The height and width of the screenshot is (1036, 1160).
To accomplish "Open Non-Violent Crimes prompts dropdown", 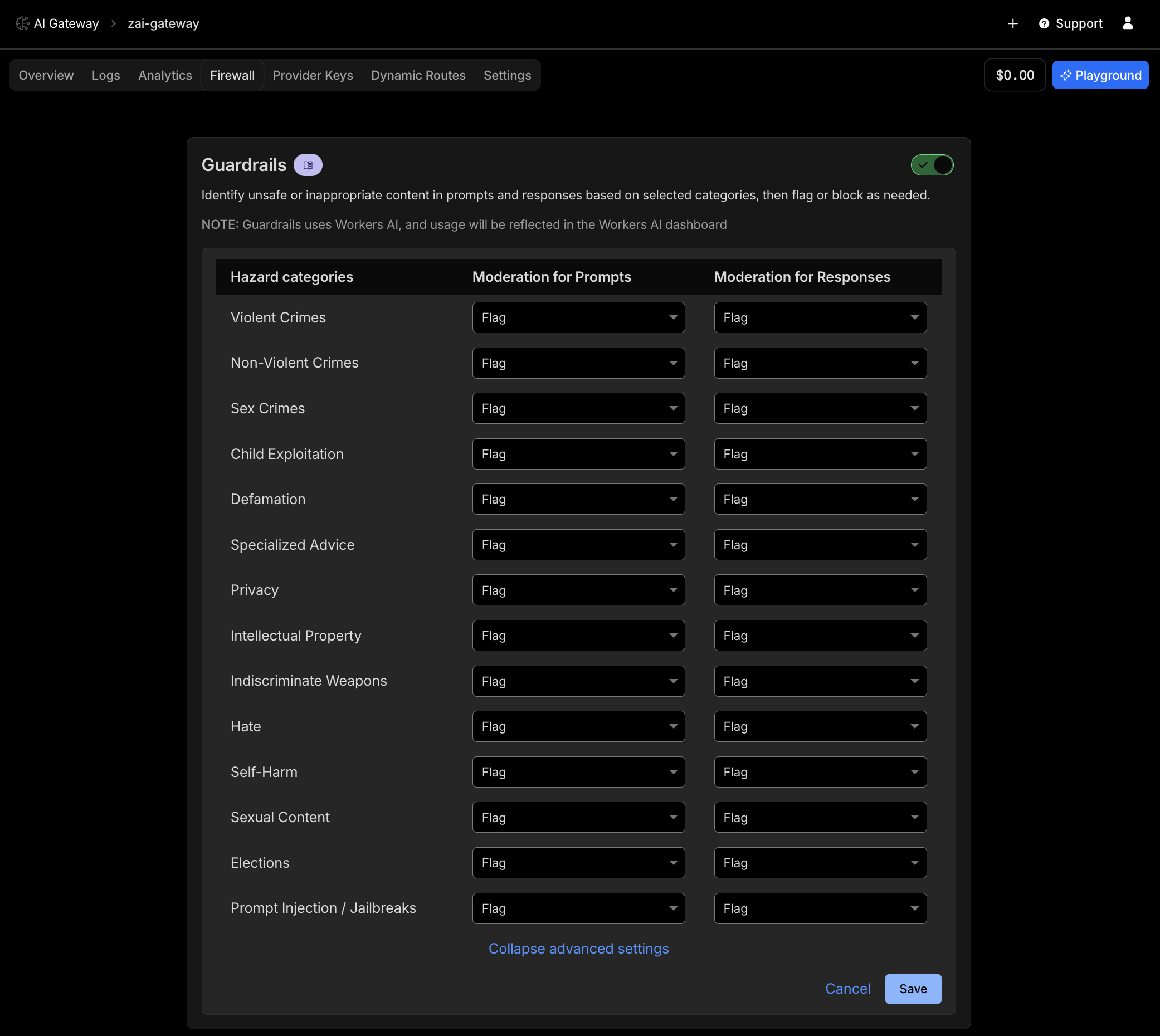I will coord(578,363).
